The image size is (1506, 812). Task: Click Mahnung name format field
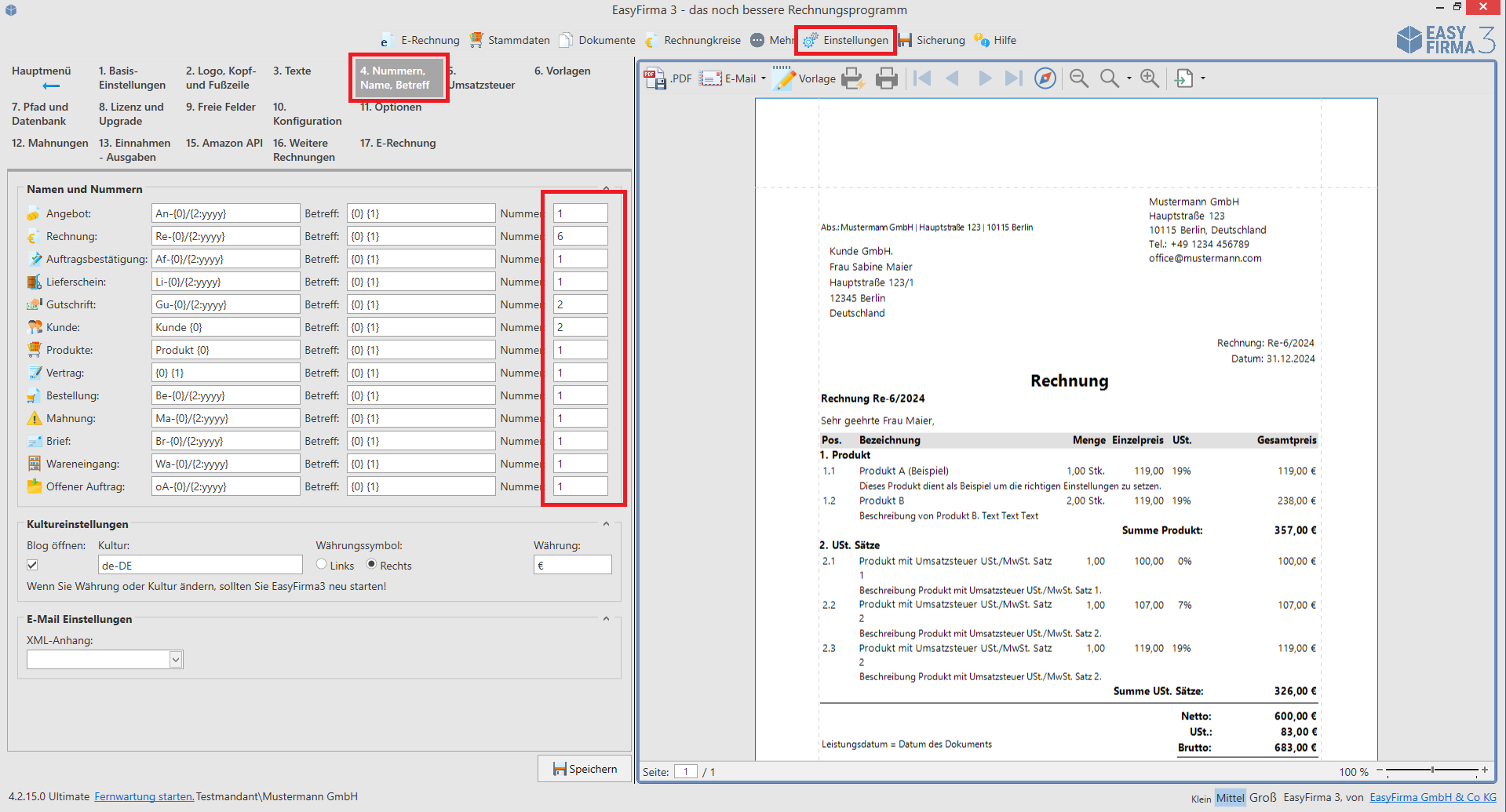tap(225, 418)
